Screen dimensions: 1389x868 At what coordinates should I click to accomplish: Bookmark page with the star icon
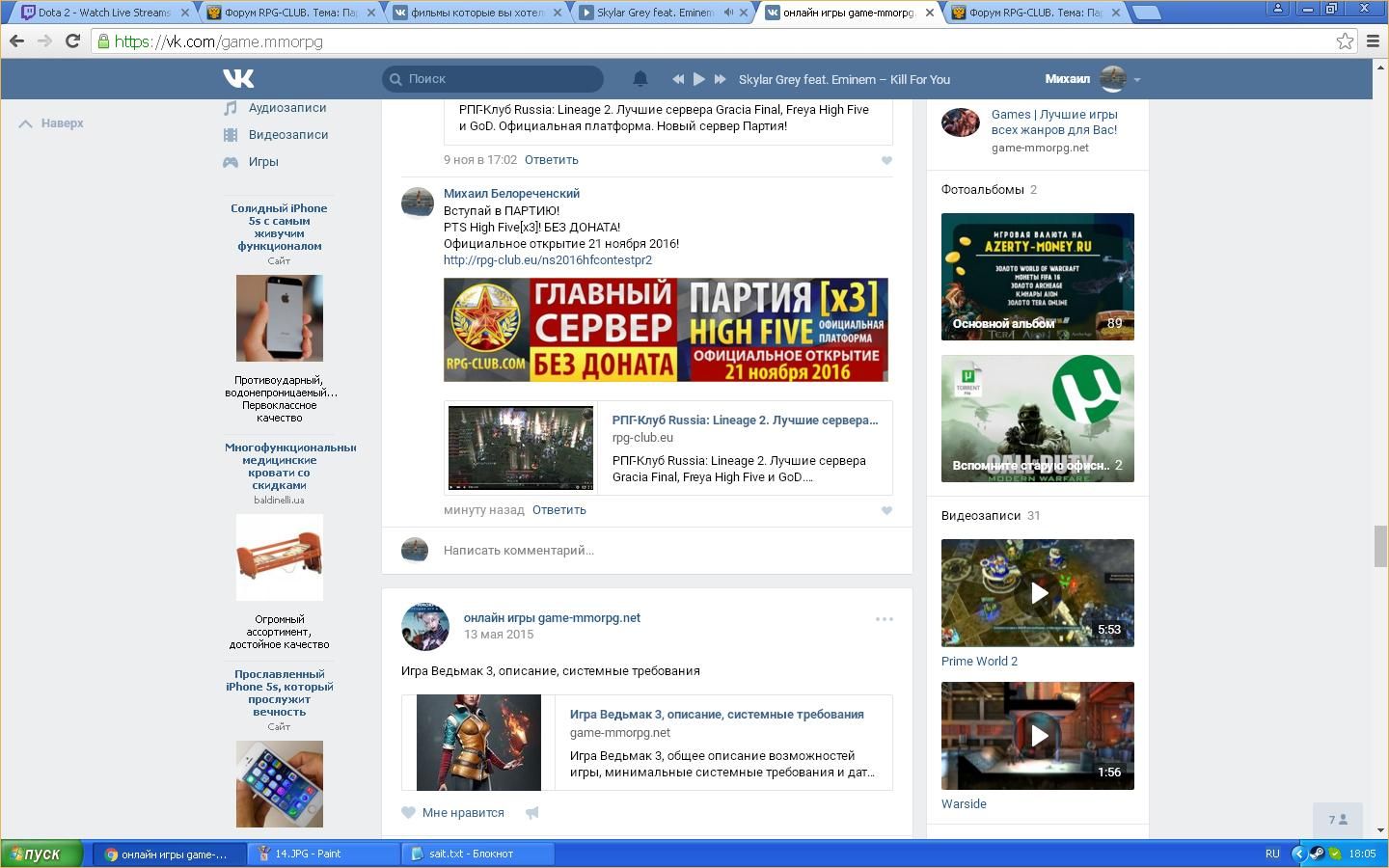pos(1345,41)
